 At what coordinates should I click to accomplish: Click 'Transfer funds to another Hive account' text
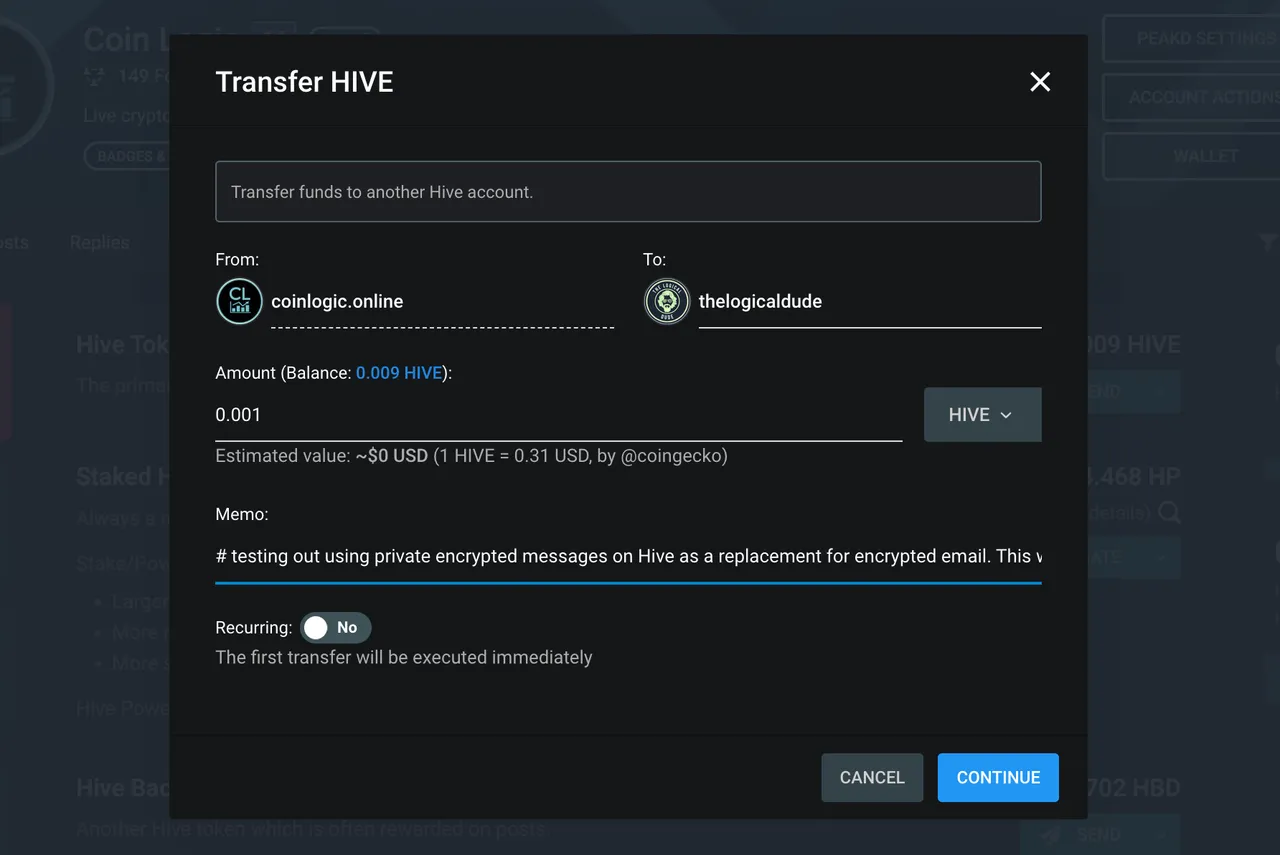(382, 192)
